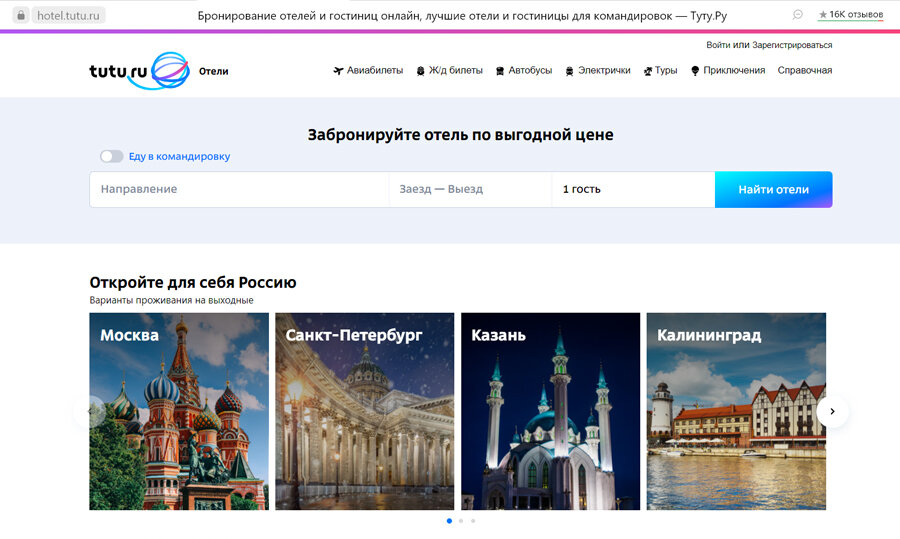Click the page title in browser bar
The image size is (900, 539).
click(x=462, y=16)
